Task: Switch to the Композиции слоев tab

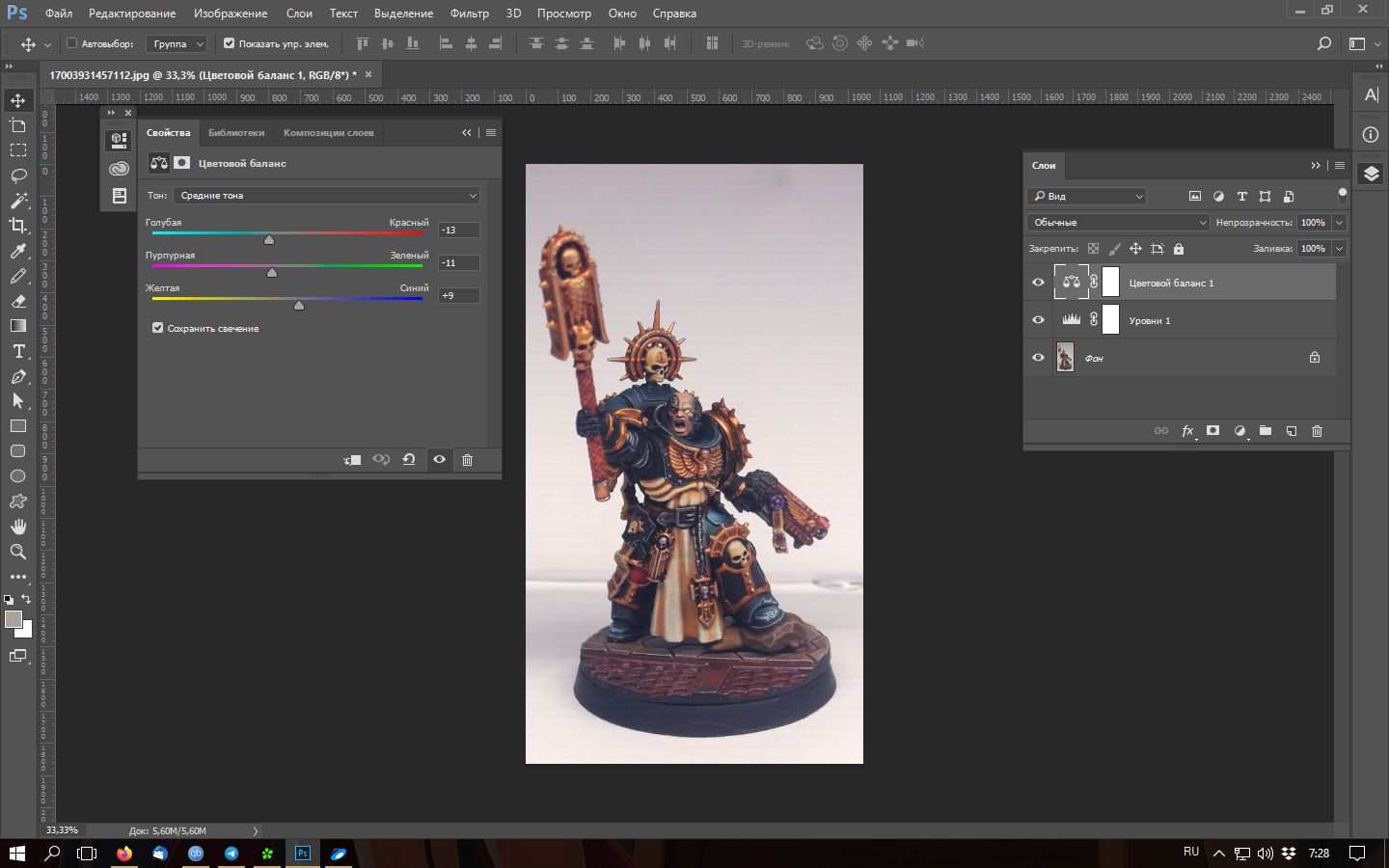Action: coord(328,133)
